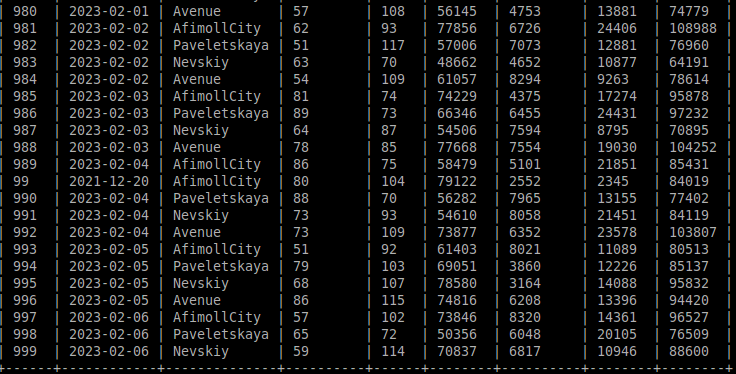Select the value 9263
Screen dimensions: 736x374
[x=613, y=79]
